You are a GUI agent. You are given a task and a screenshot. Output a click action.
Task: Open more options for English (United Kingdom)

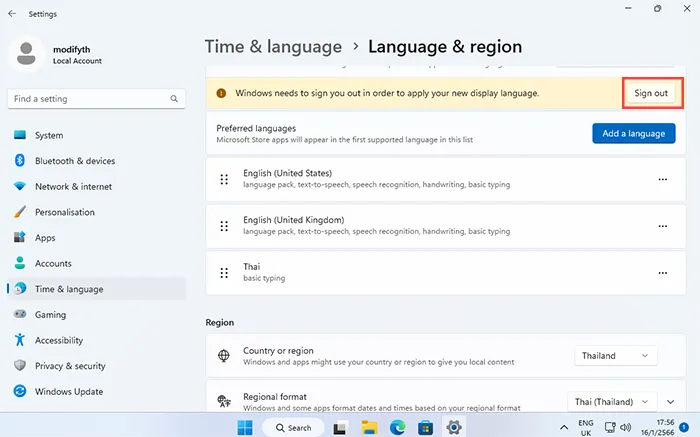663,226
